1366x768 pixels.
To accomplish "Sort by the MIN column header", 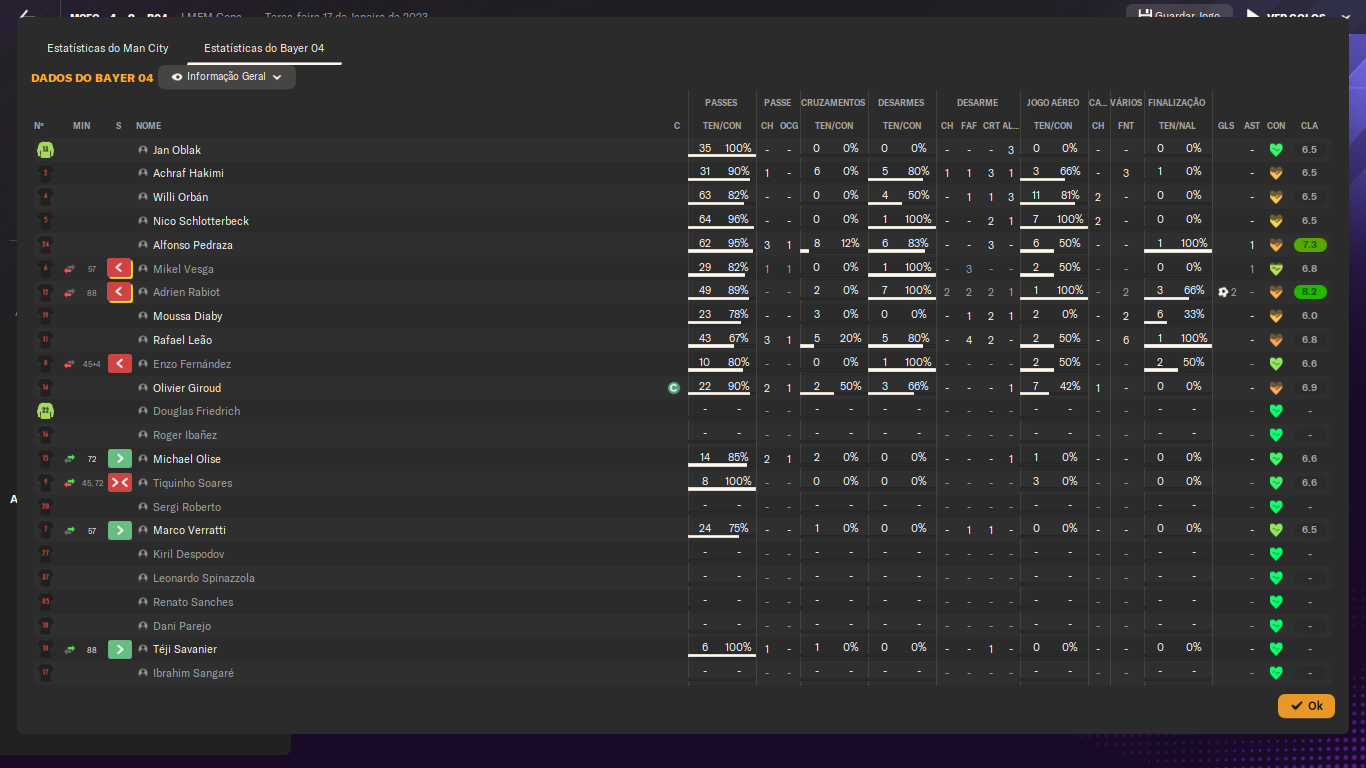I will coord(82,126).
